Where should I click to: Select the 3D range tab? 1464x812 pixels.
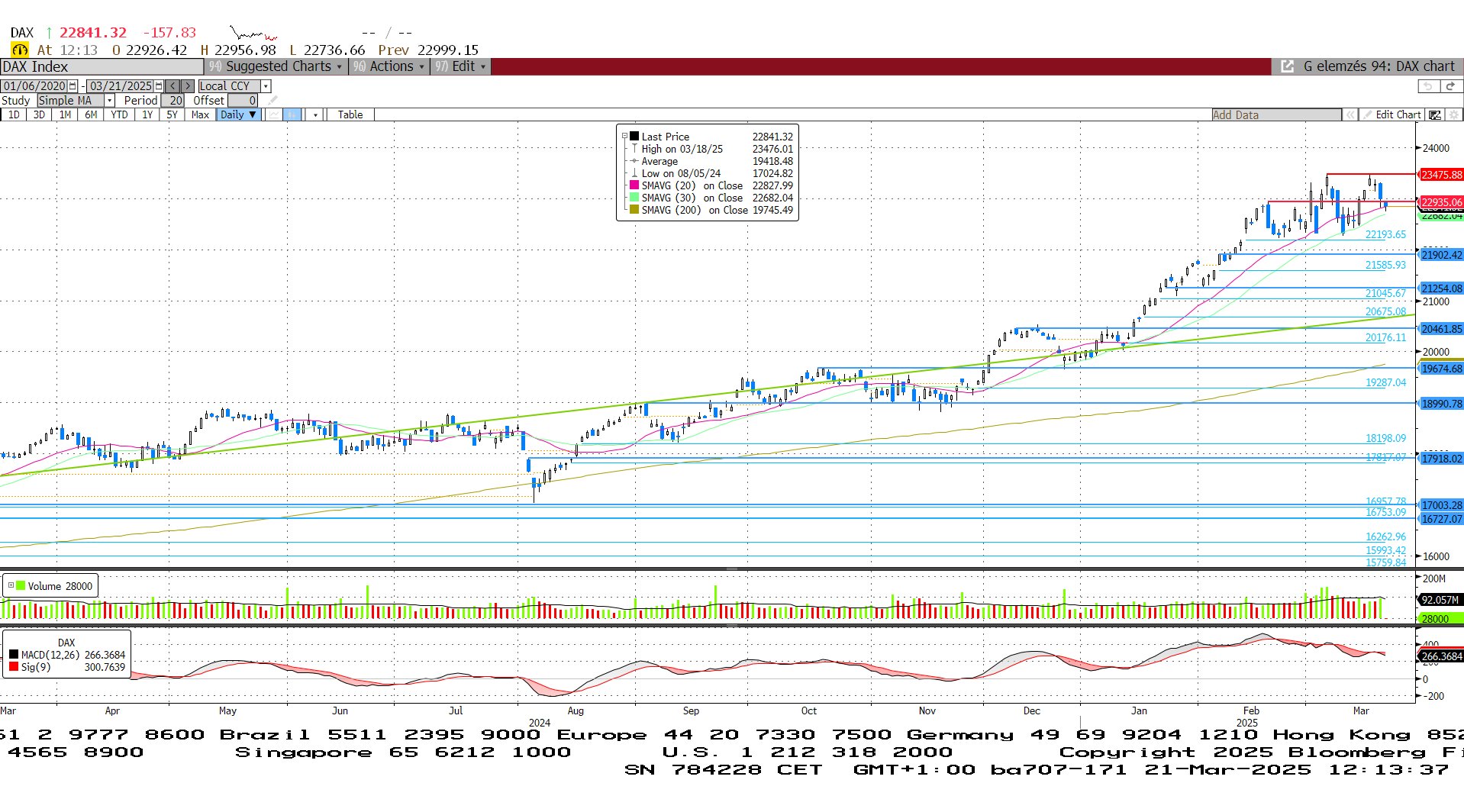[39, 114]
